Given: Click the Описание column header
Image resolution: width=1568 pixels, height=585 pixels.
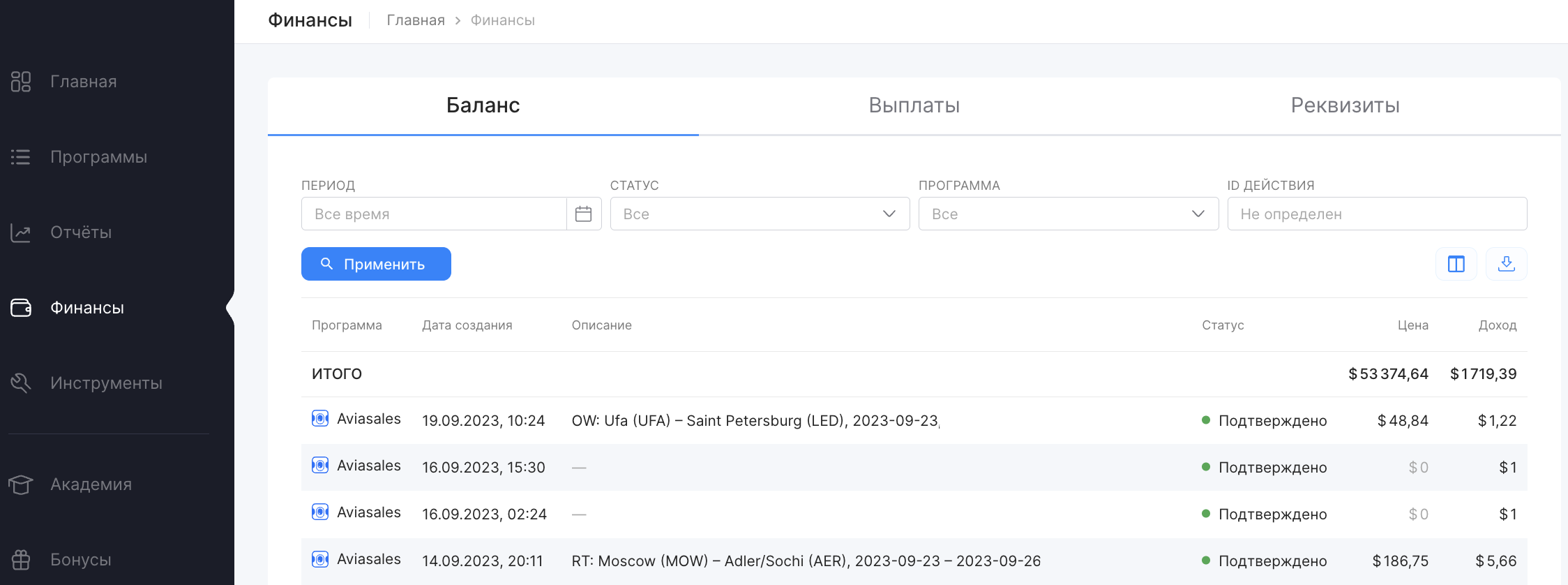Looking at the screenshot, I should [602, 325].
